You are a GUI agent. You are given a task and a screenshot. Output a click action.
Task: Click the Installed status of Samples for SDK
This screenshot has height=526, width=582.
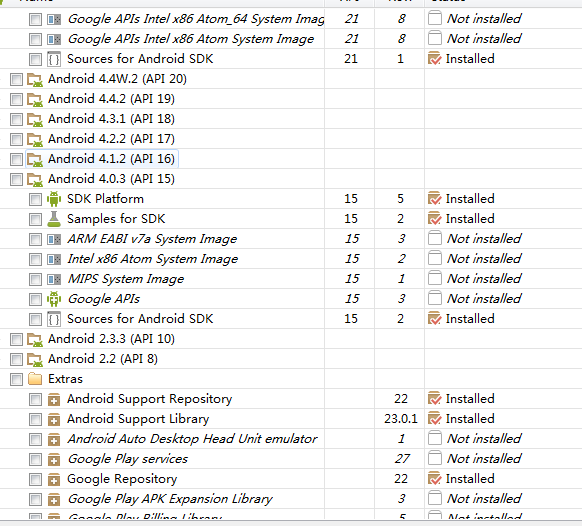click(x=461, y=219)
